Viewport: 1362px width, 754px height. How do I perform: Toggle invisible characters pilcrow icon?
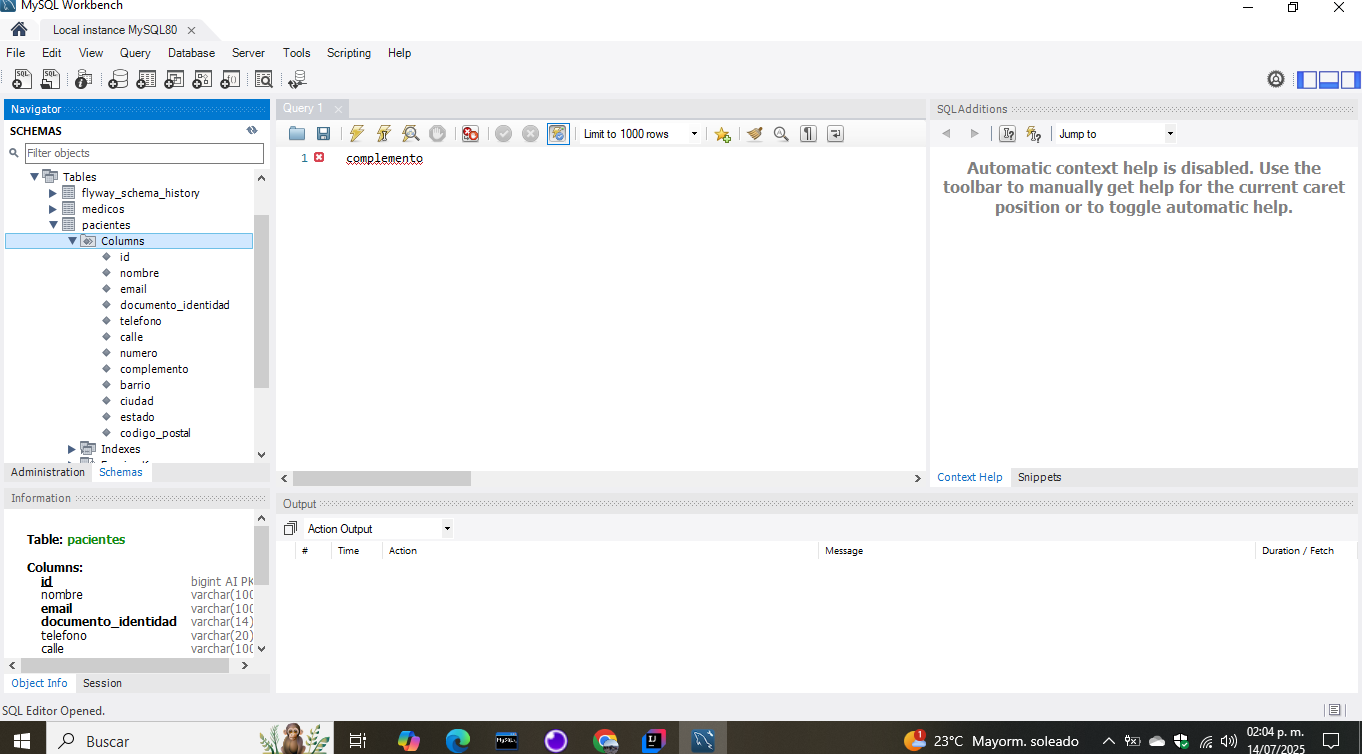pos(809,134)
